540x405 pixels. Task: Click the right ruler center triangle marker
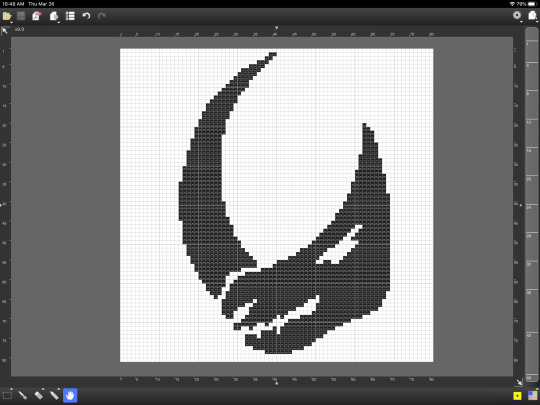tap(520, 205)
